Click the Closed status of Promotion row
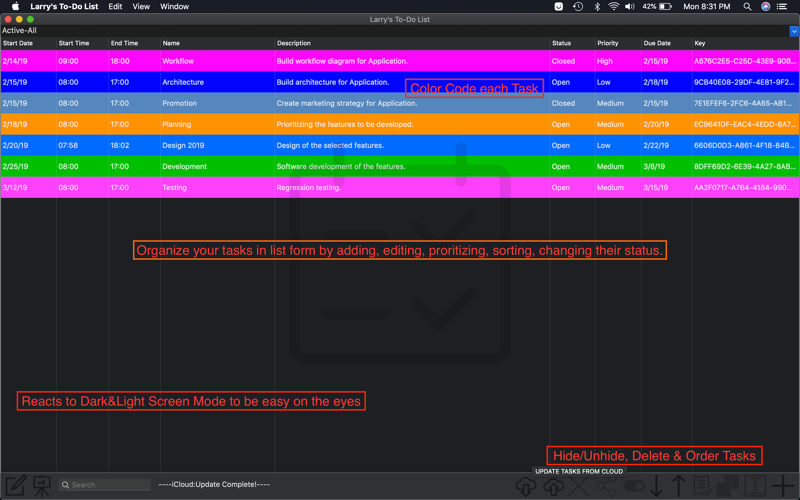Viewport: 800px width, 500px height. pos(563,103)
